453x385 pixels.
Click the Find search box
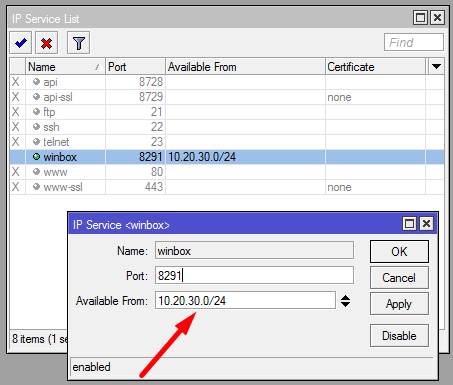[x=414, y=42]
